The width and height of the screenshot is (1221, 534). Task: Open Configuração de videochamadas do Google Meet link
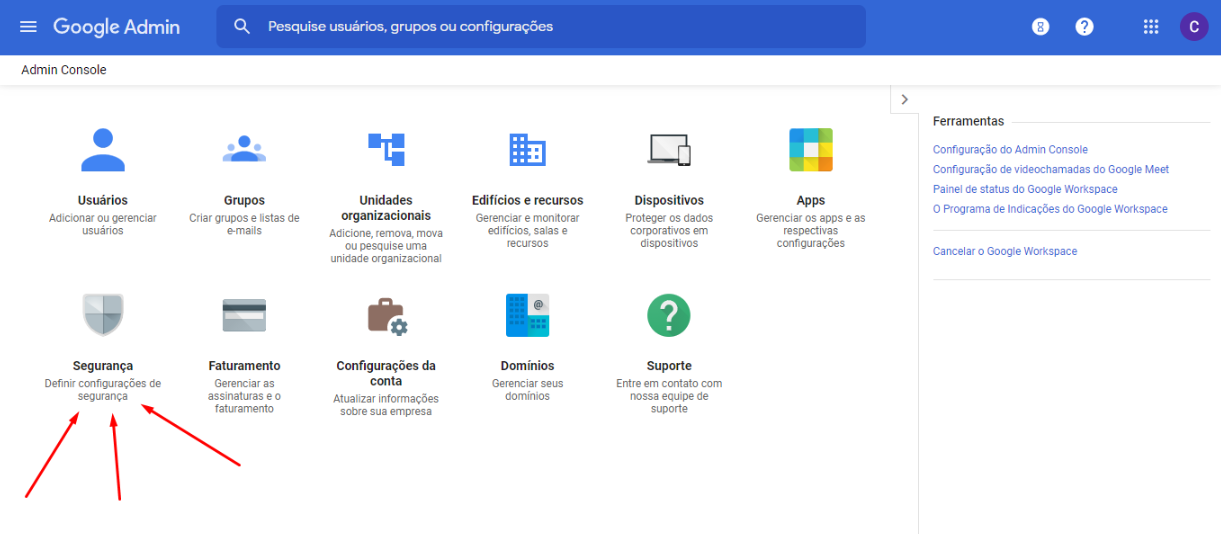click(x=1051, y=169)
